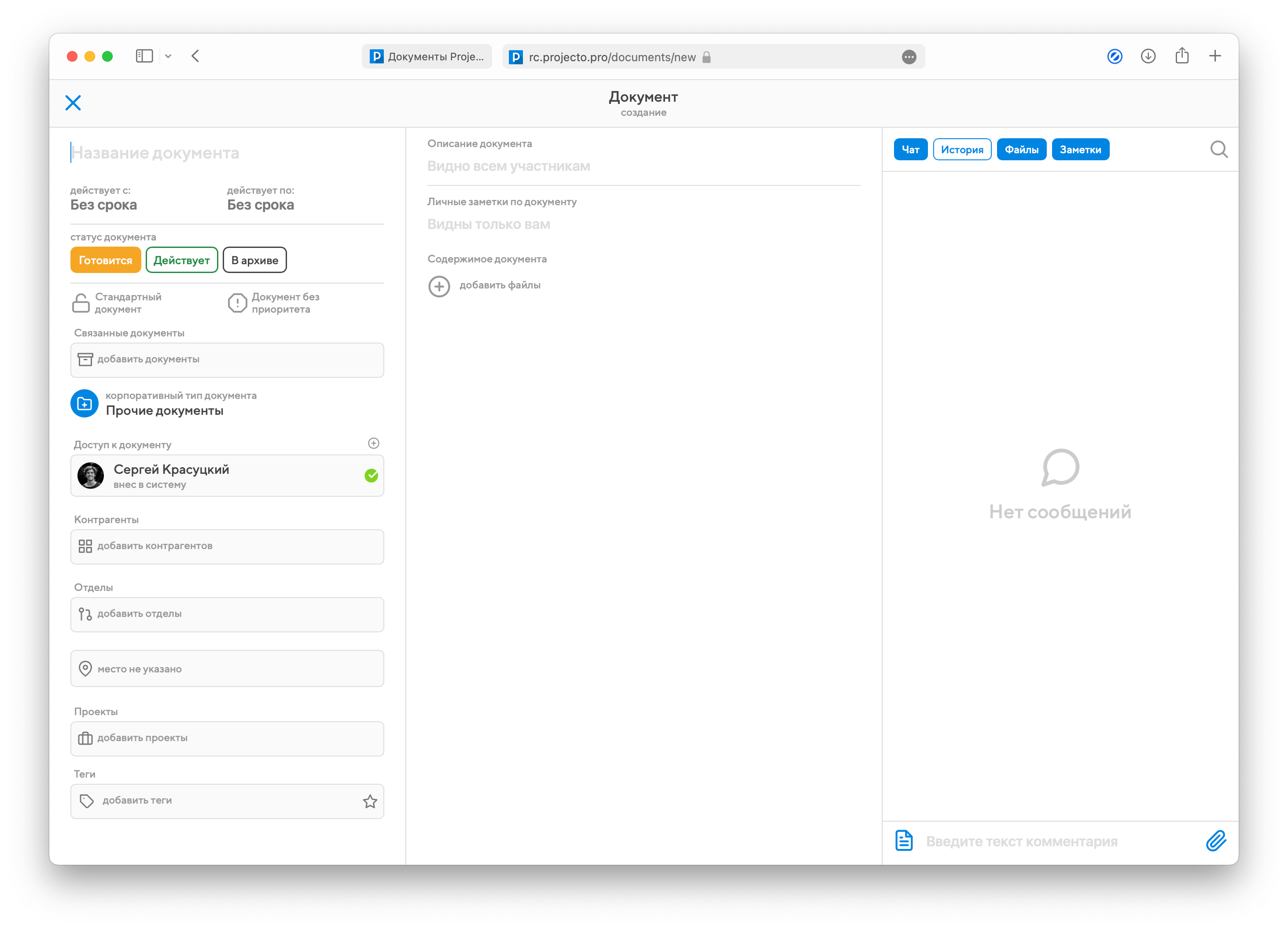The width and height of the screenshot is (1288, 930).
Task: Click the document template icon beside the comment field
Action: (904, 841)
